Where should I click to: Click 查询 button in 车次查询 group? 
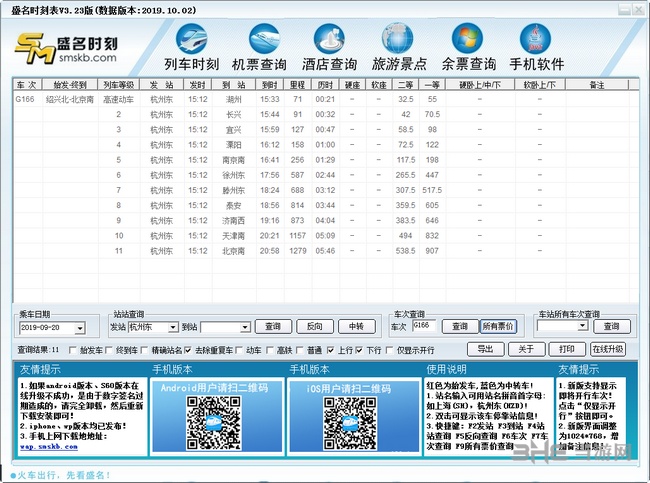pos(460,327)
